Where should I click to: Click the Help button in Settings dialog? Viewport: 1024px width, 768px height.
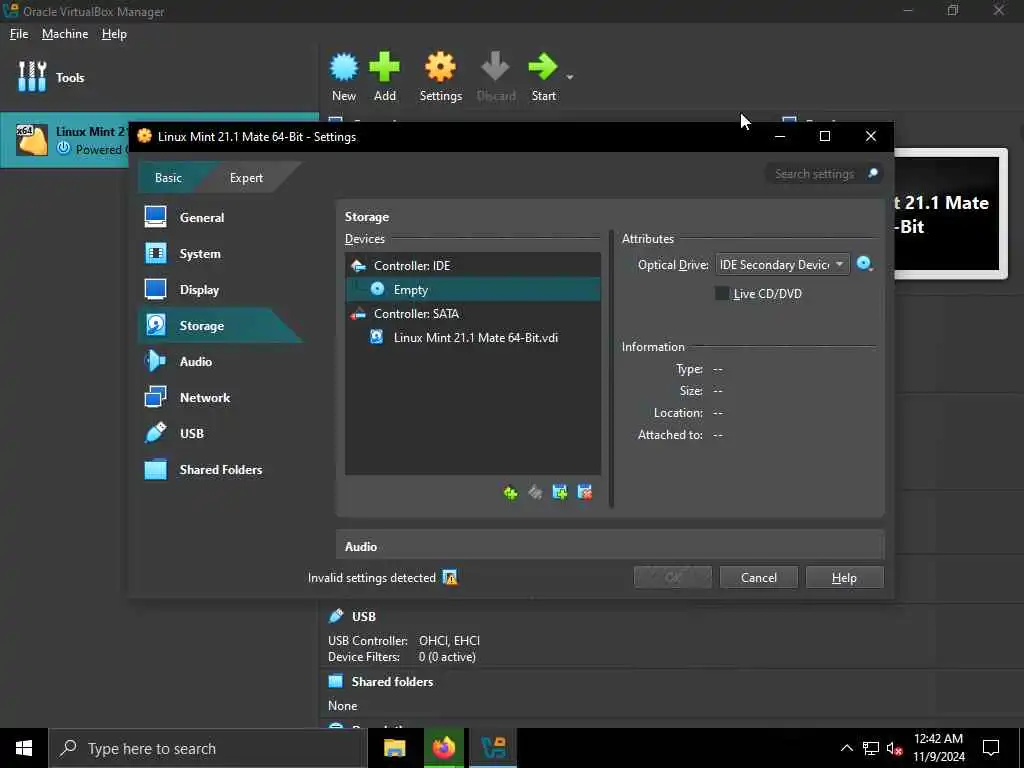pyautogui.click(x=844, y=577)
